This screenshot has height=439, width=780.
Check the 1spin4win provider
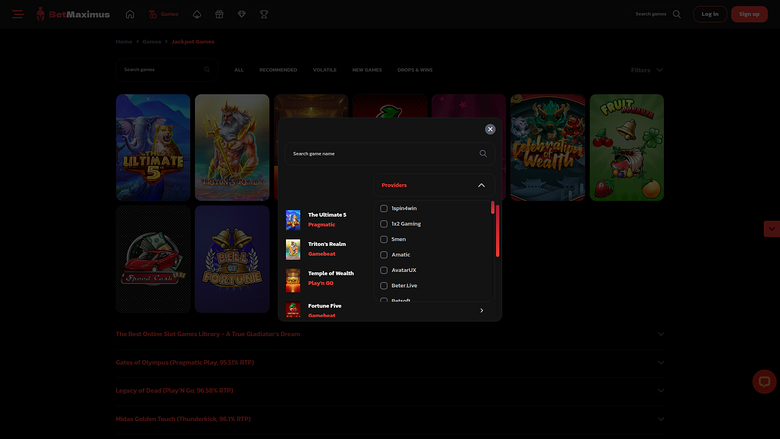(384, 208)
